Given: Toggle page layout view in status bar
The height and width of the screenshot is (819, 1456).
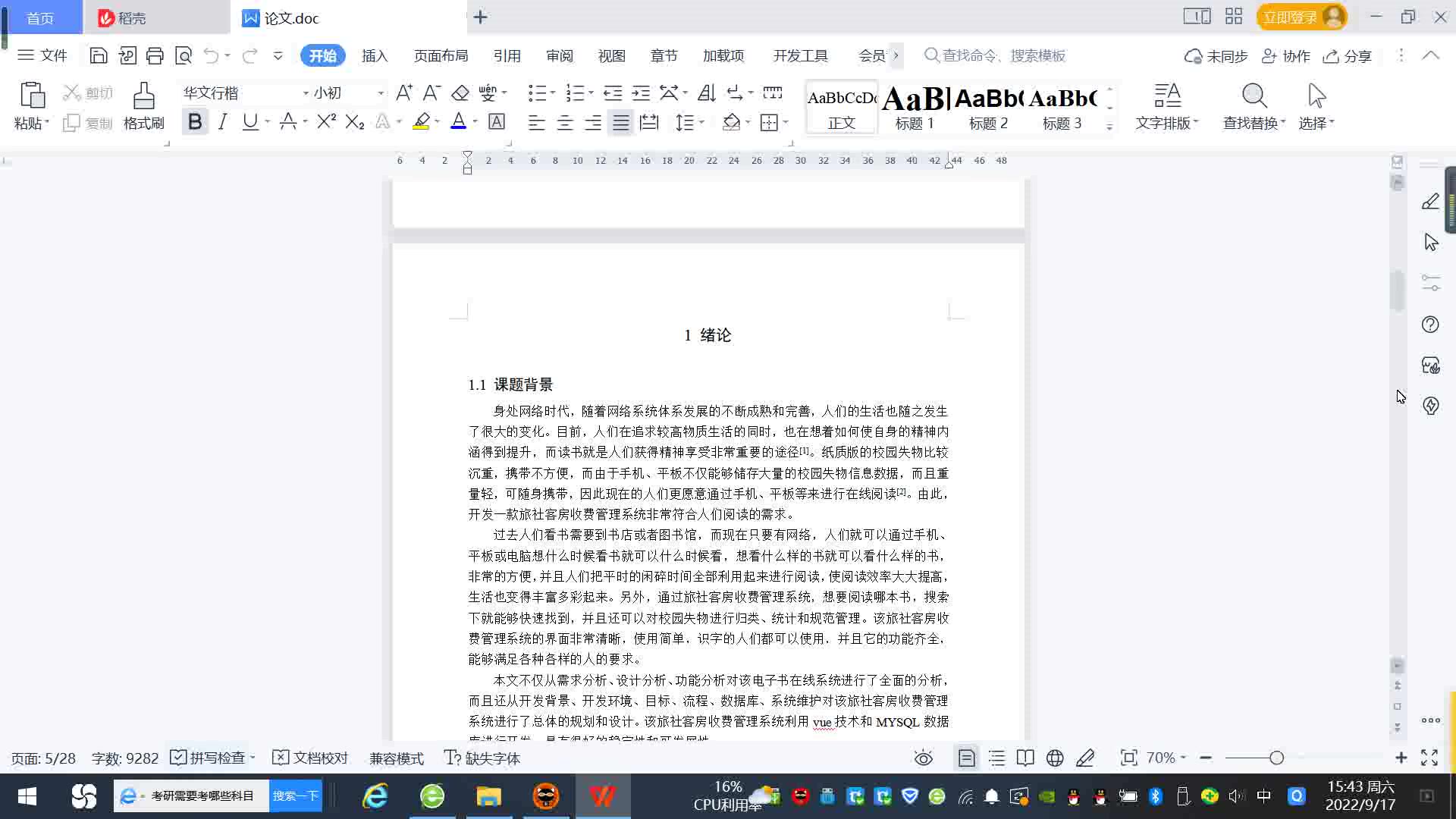Looking at the screenshot, I should (x=966, y=758).
